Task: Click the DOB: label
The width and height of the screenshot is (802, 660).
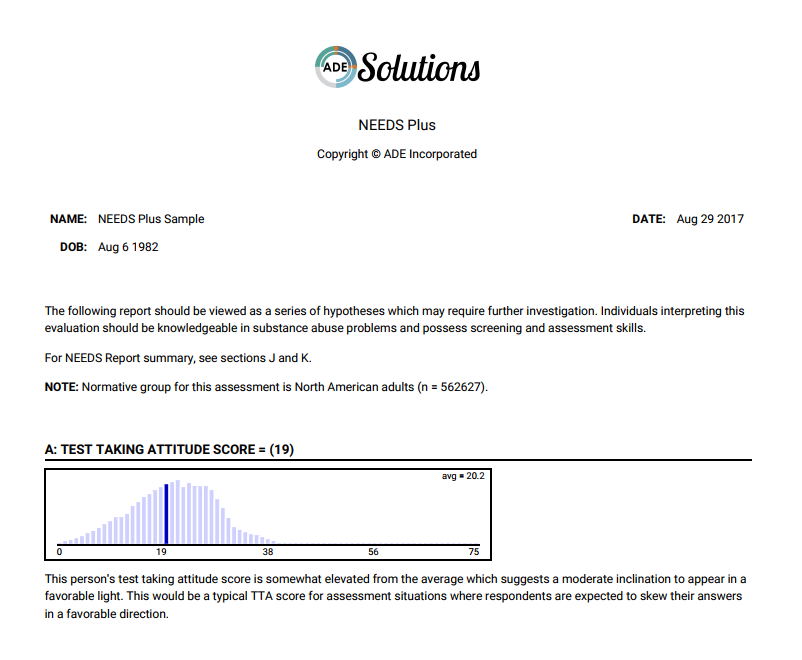Action: pyautogui.click(x=74, y=247)
